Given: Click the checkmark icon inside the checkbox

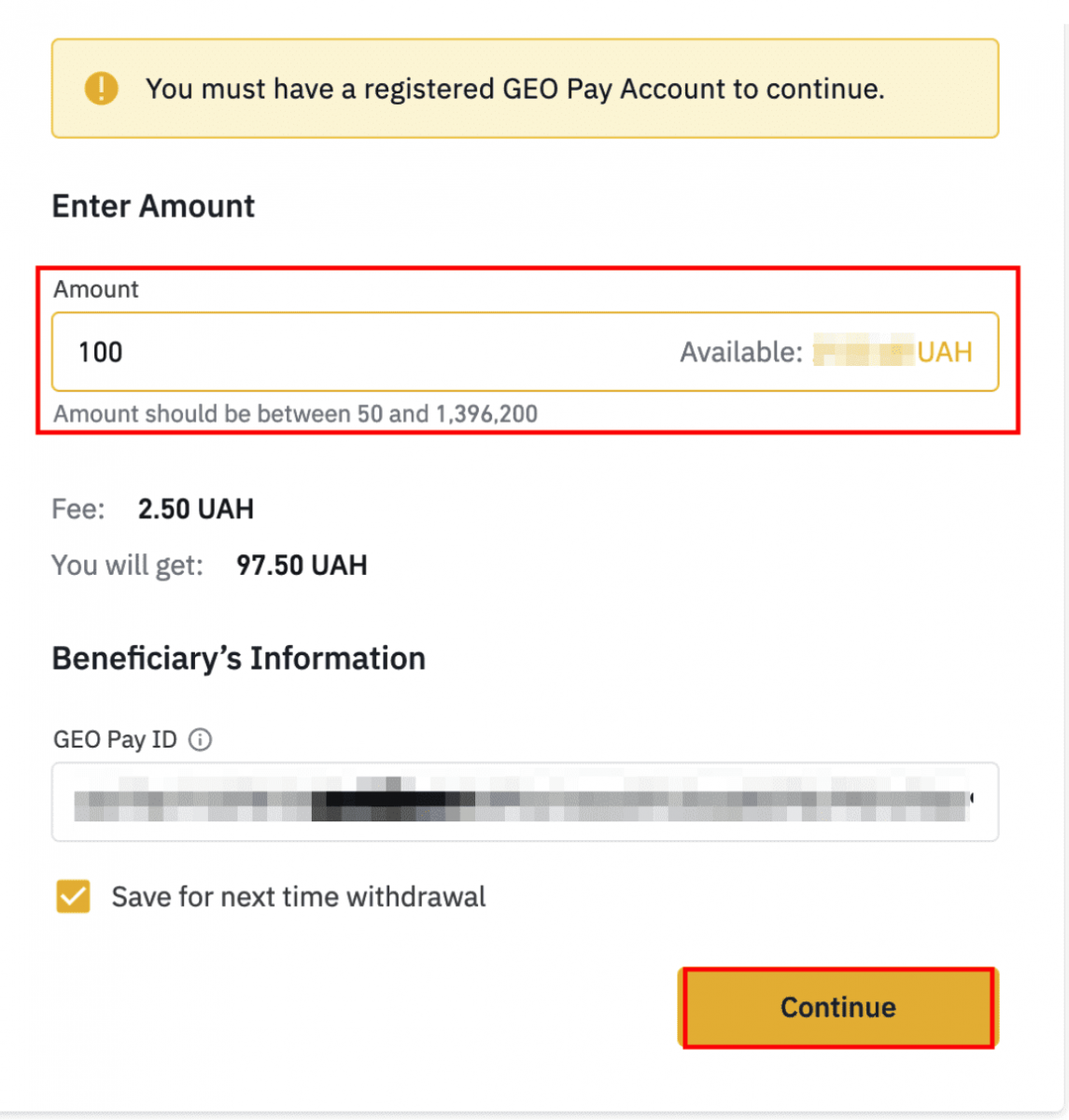Looking at the screenshot, I should coord(73,896).
